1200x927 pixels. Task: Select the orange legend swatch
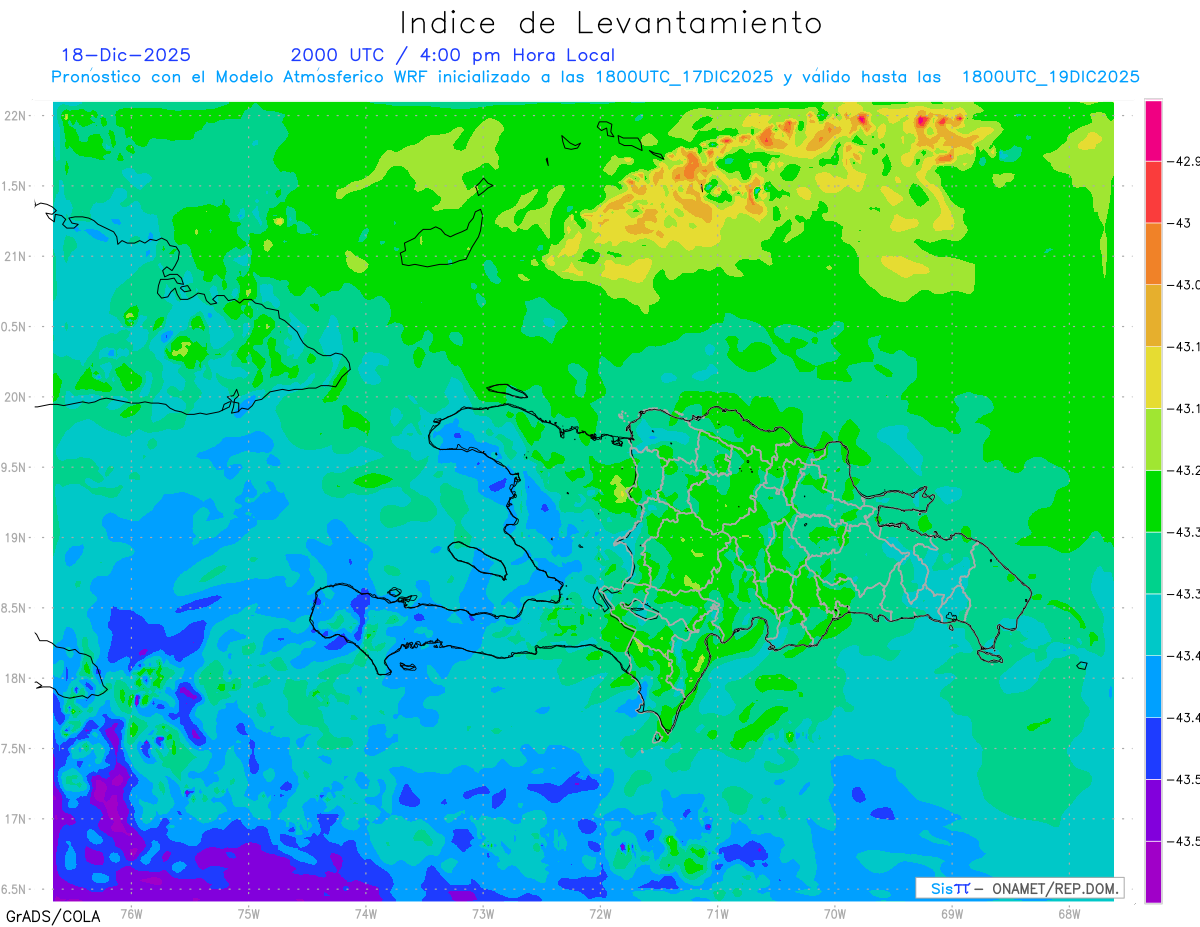(1153, 253)
